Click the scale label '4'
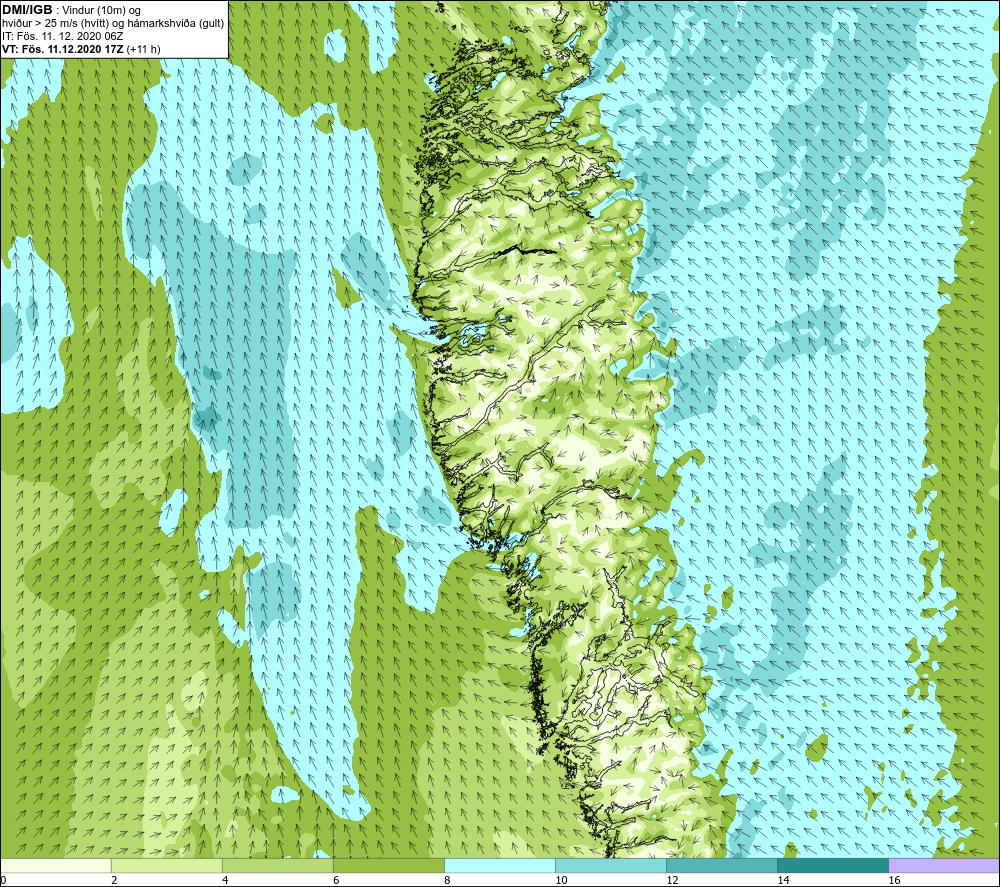The height and width of the screenshot is (887, 1000). click(x=225, y=880)
